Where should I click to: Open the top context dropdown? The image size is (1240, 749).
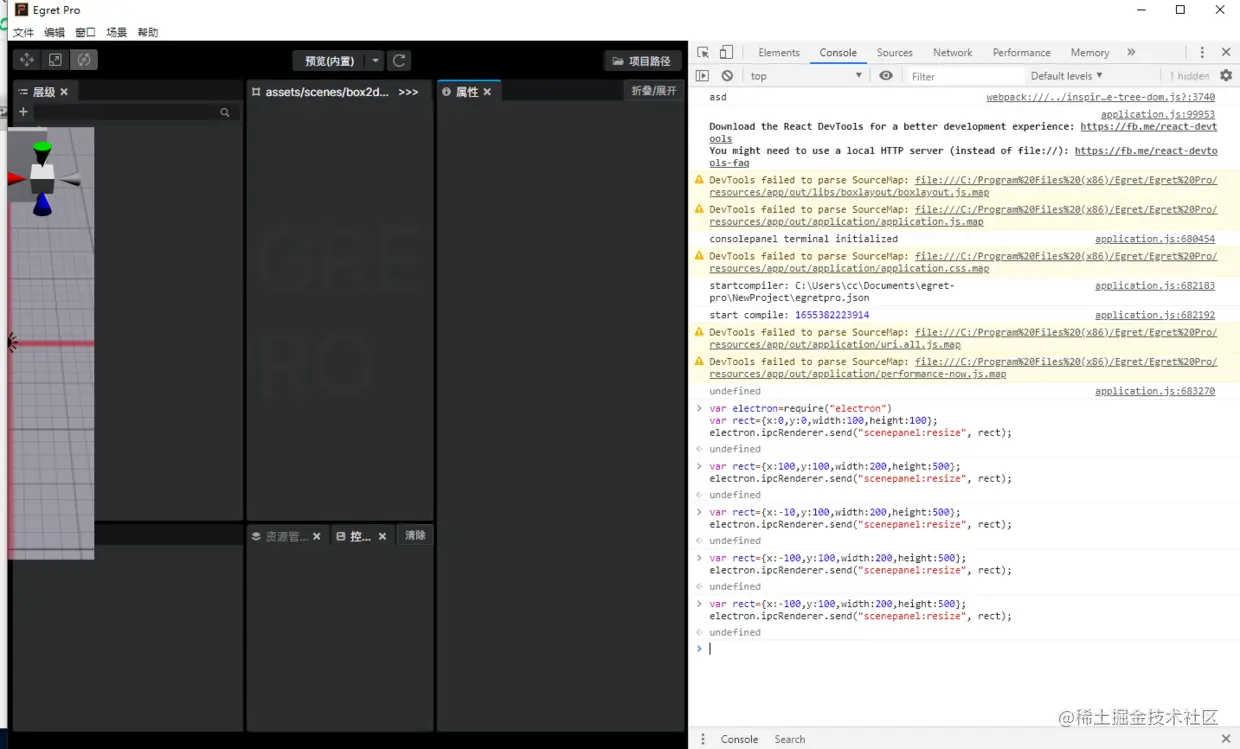click(805, 76)
